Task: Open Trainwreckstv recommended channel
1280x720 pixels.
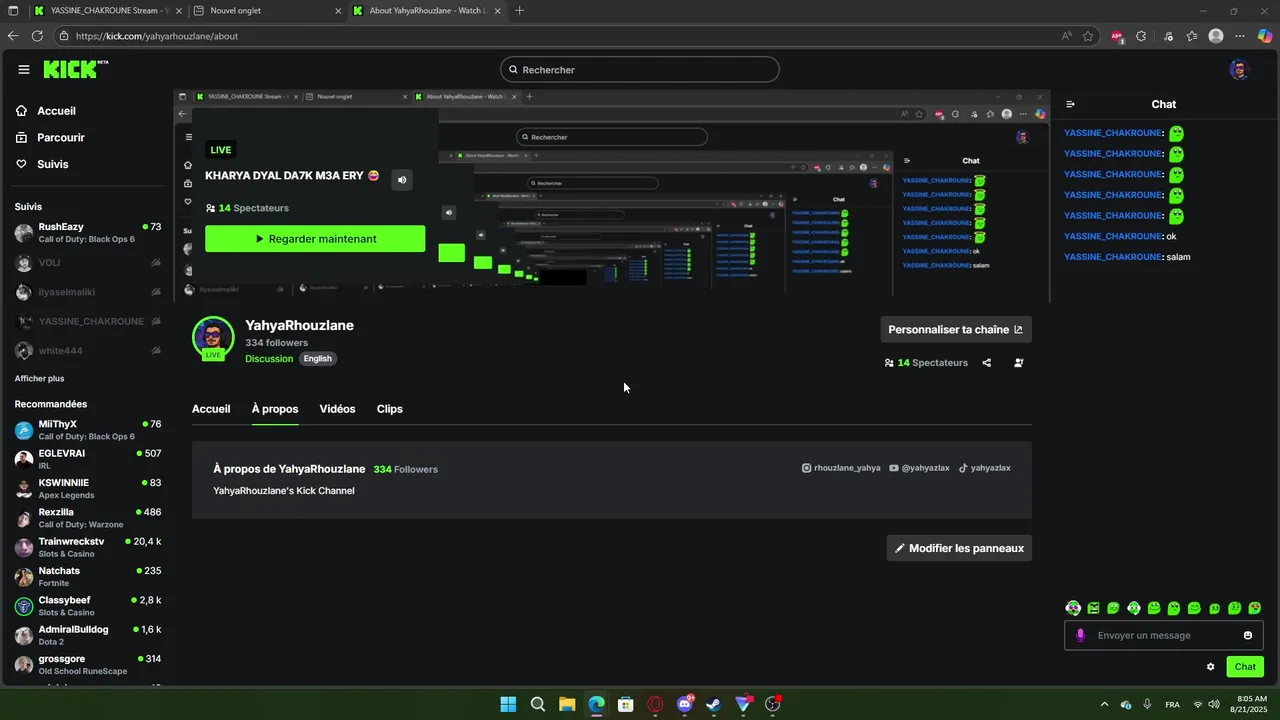Action: tap(88, 547)
